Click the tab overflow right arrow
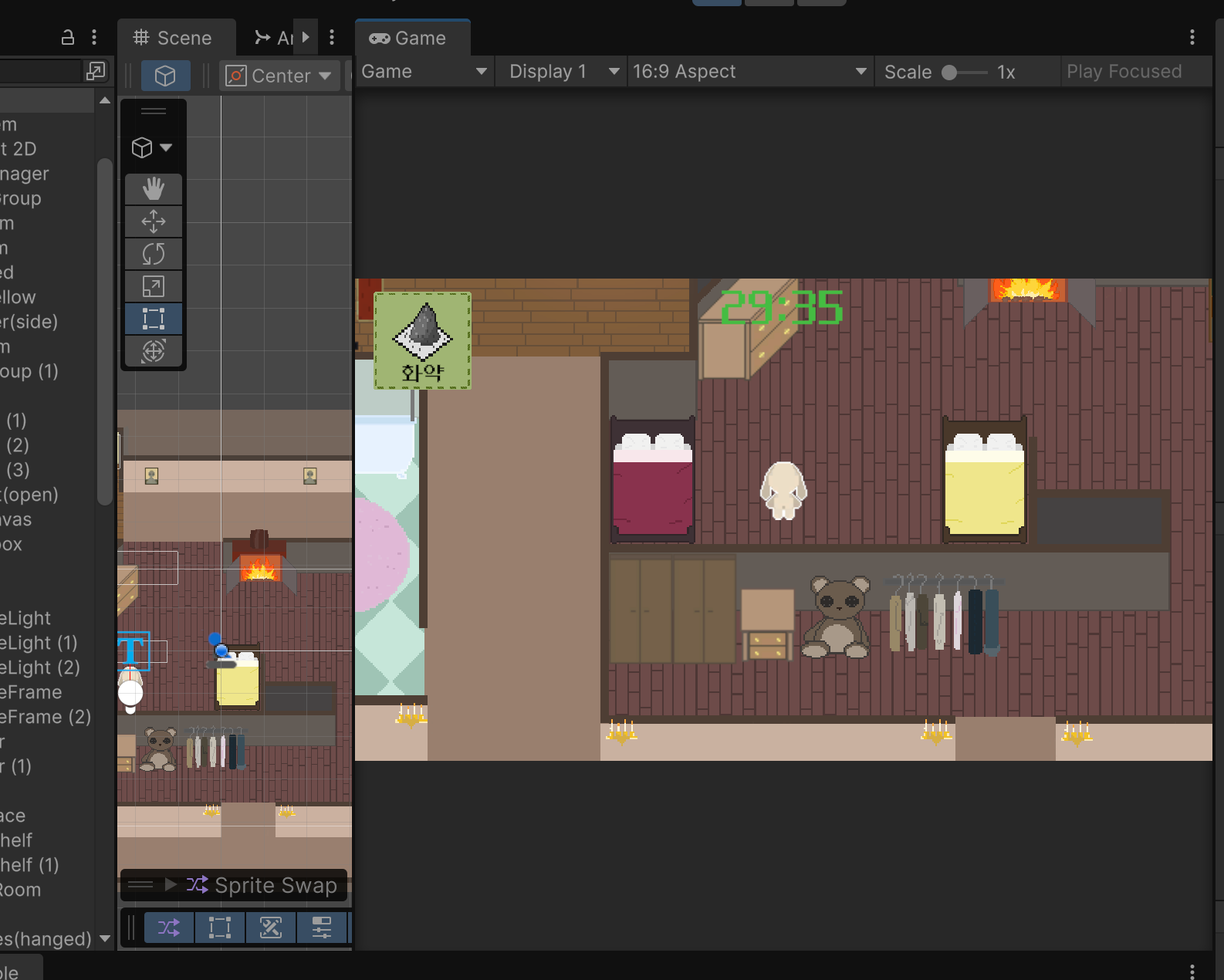This screenshot has height=980, width=1224. (x=306, y=37)
